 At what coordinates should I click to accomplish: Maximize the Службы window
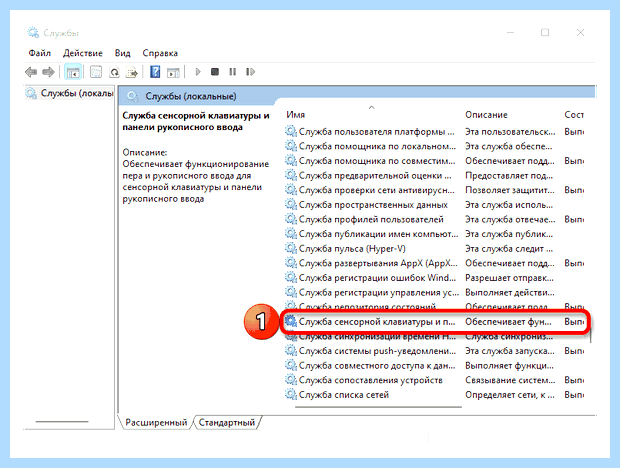coord(545,32)
